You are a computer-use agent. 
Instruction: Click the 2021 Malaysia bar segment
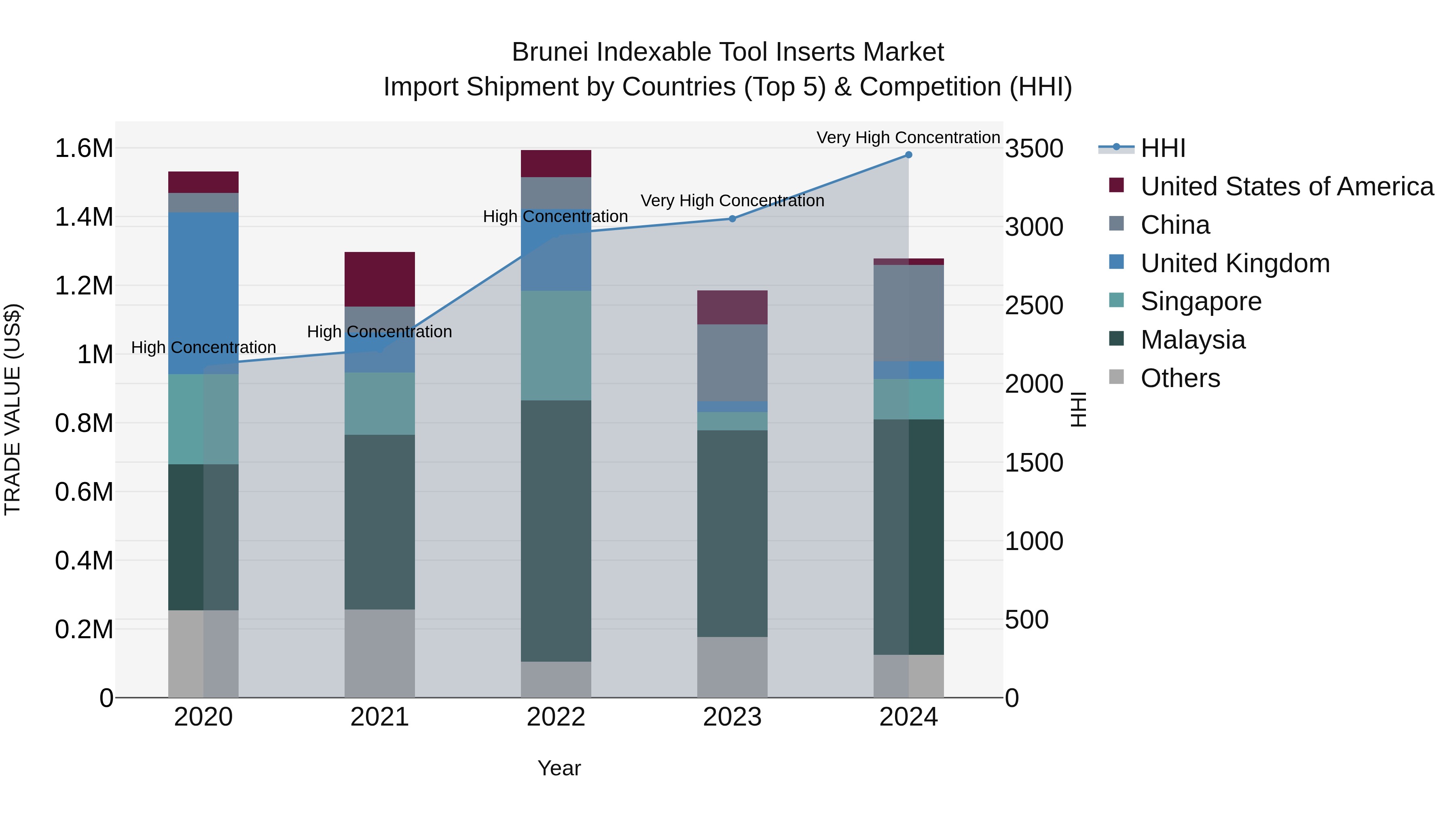coord(380,522)
